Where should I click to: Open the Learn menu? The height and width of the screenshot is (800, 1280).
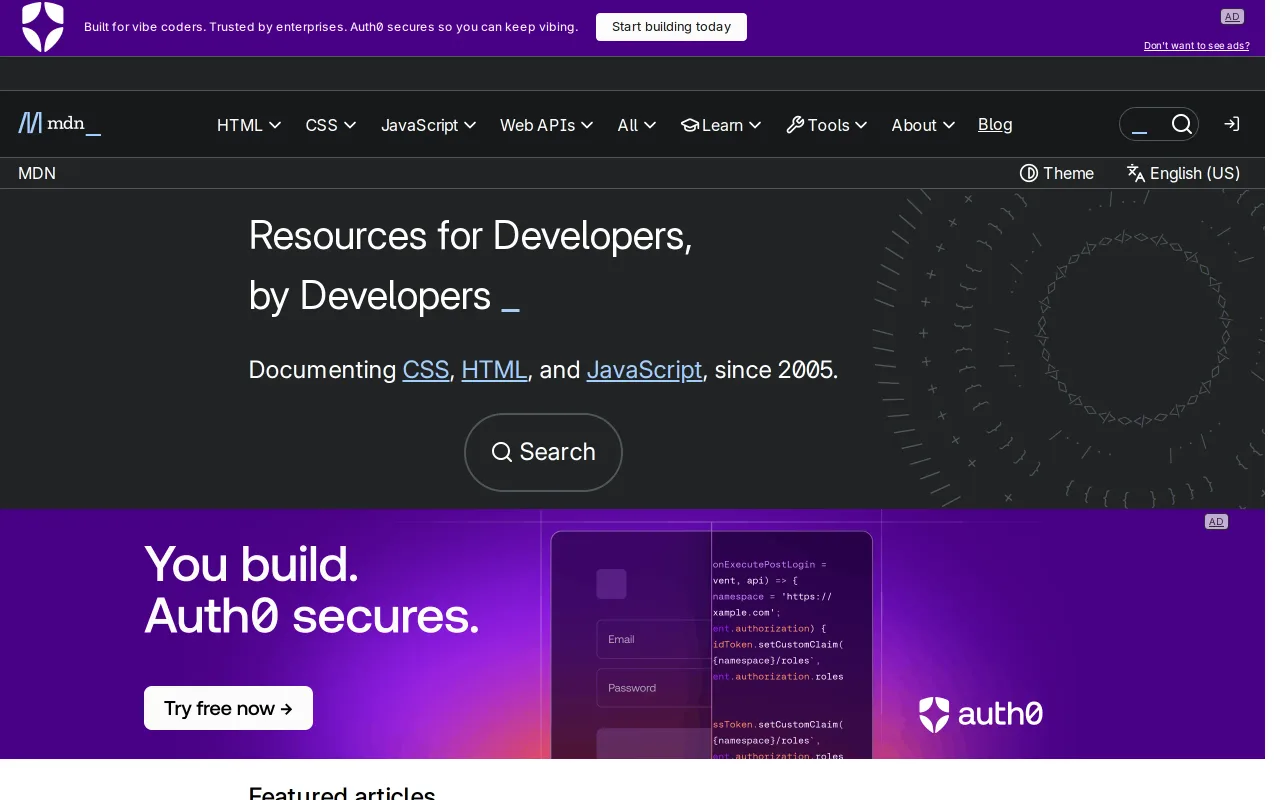(721, 125)
